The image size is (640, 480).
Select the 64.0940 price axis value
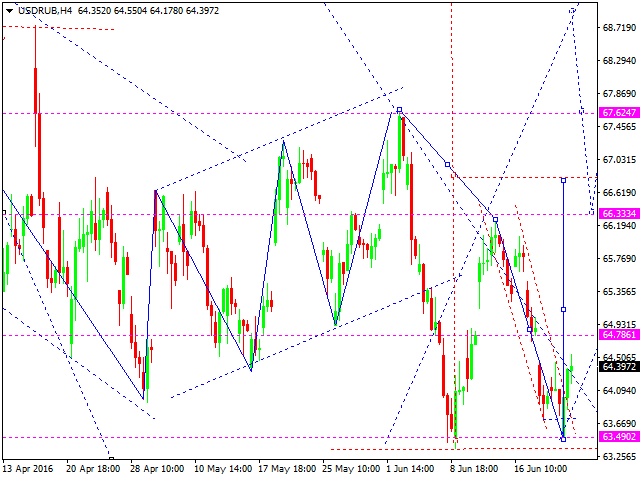(x=619, y=391)
